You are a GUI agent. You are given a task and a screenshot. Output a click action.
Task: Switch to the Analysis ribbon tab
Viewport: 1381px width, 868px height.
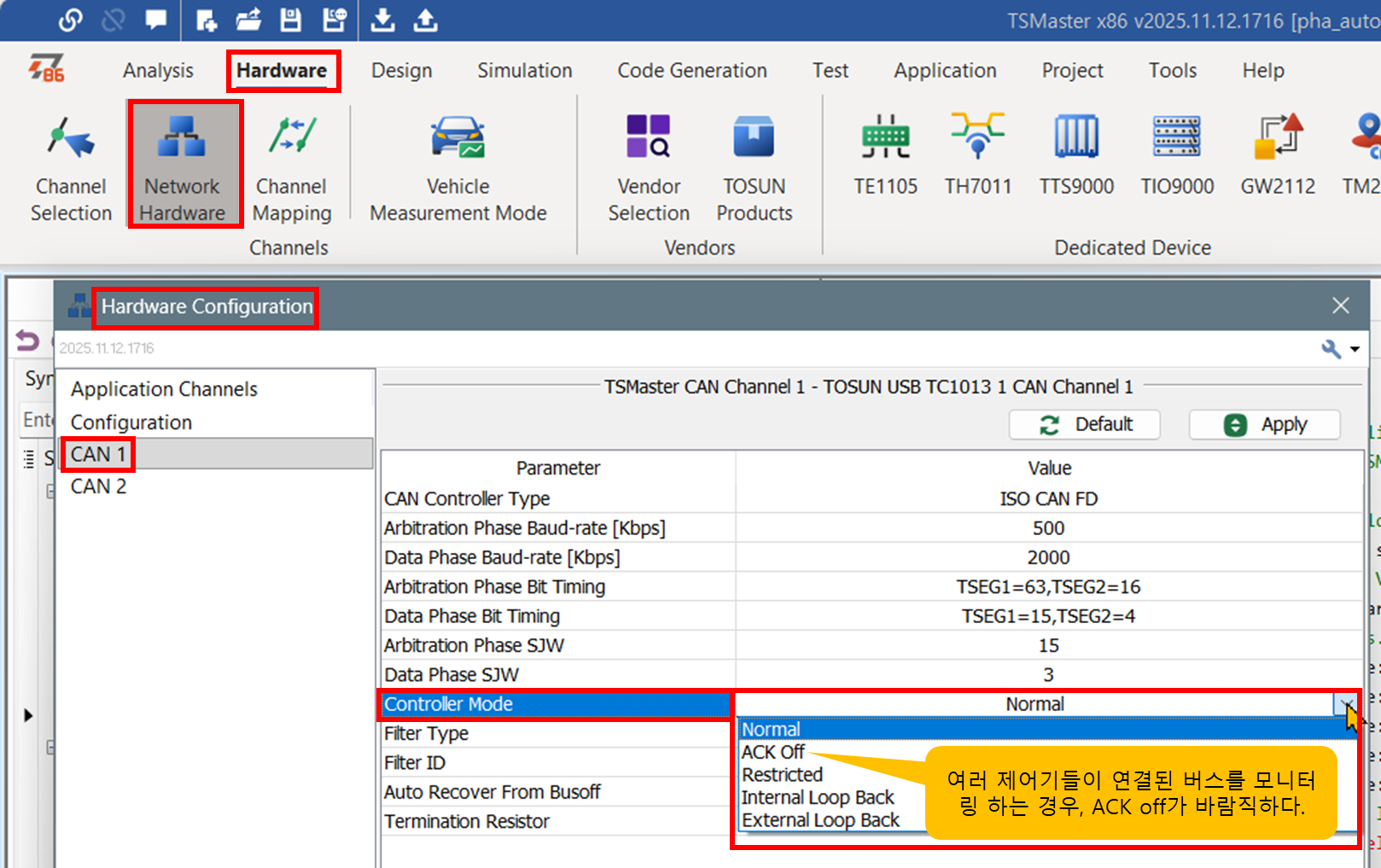pyautogui.click(x=158, y=70)
